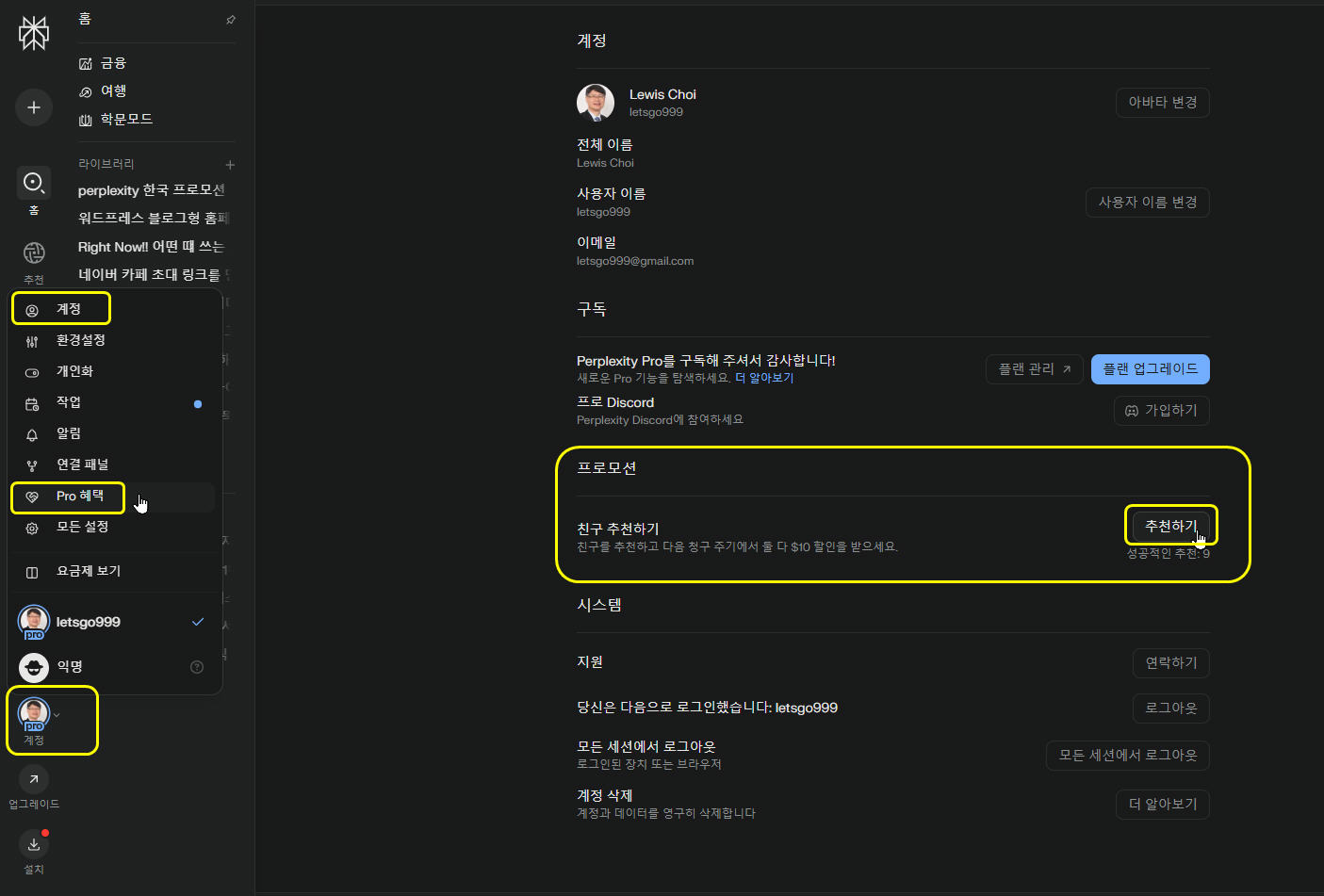Select 모든 설정 menu item
Screen dimensions: 1324x896
click(x=115, y=528)
